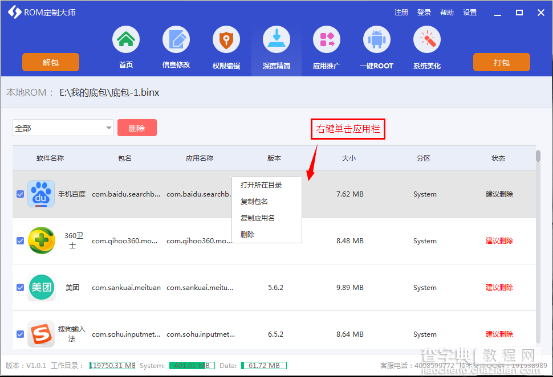Click the 版本 column header
Image resolution: width=553 pixels, height=377 pixels.
(274, 158)
